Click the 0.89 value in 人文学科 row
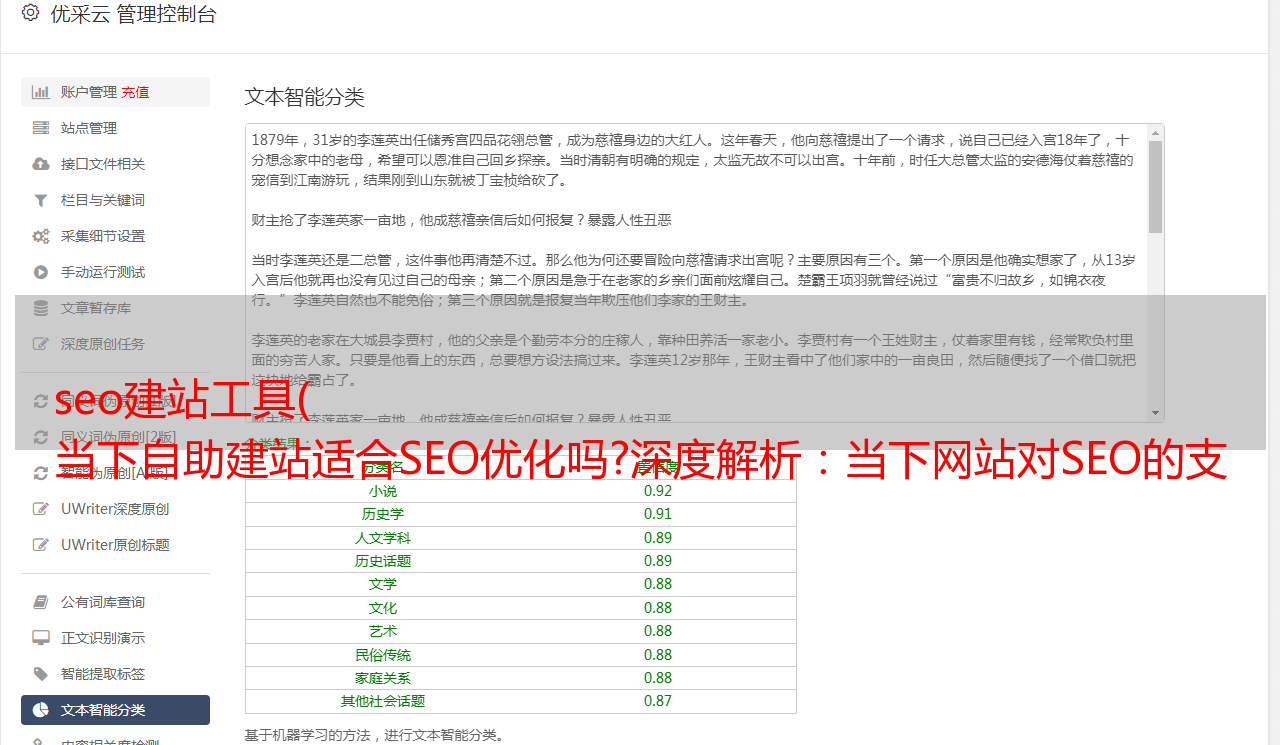 click(x=658, y=538)
